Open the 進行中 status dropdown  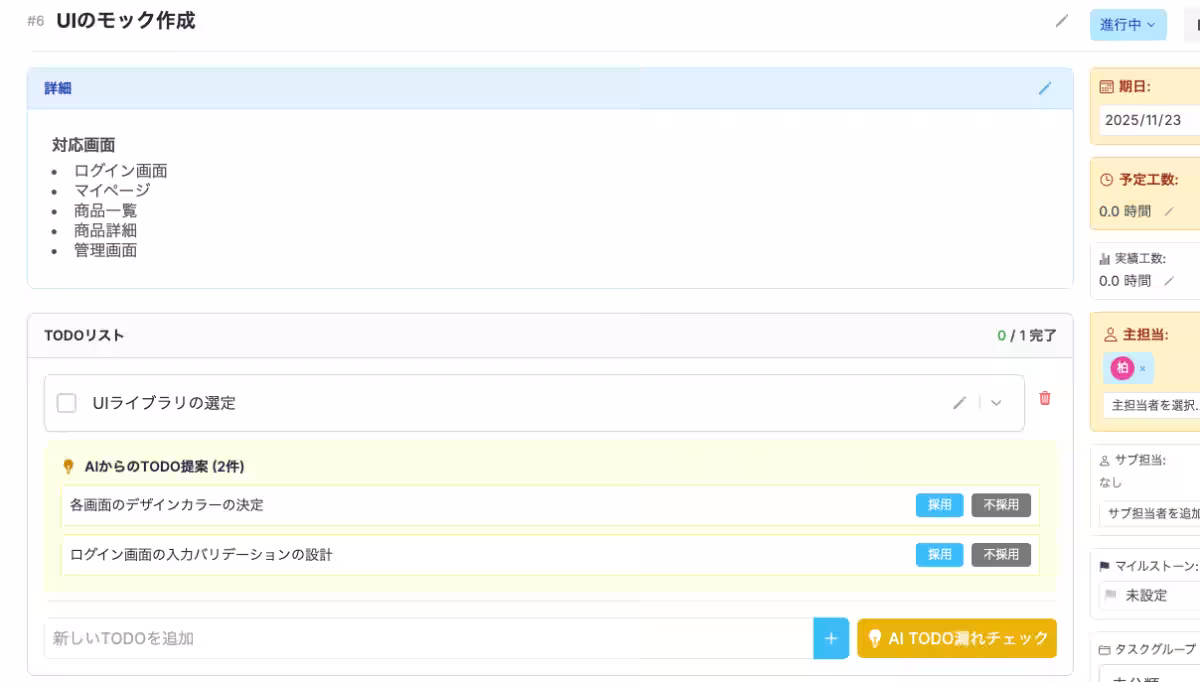pyautogui.click(x=1127, y=25)
